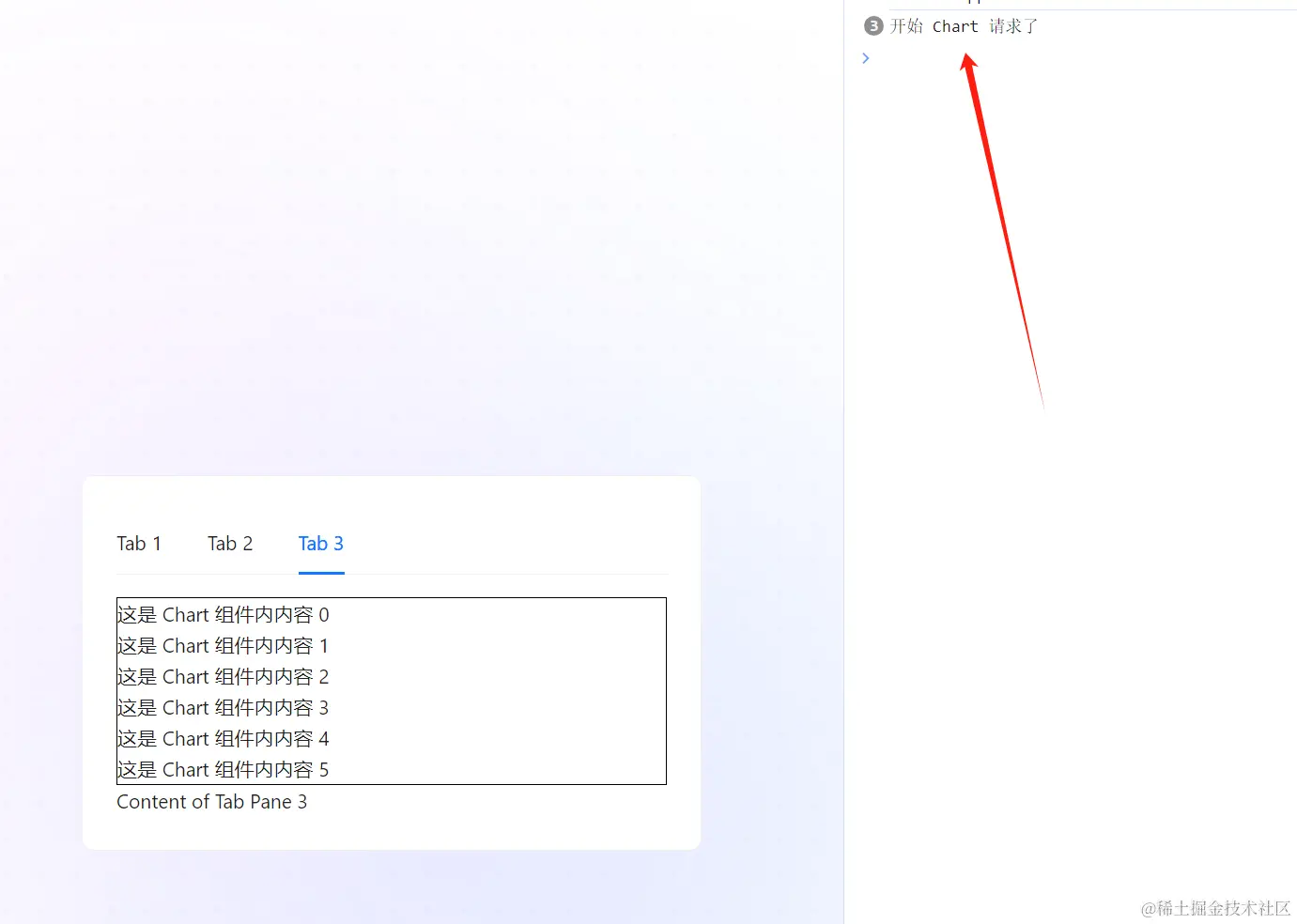Select the active Tab 3 label
This screenshot has width=1297, height=924.
(321, 544)
